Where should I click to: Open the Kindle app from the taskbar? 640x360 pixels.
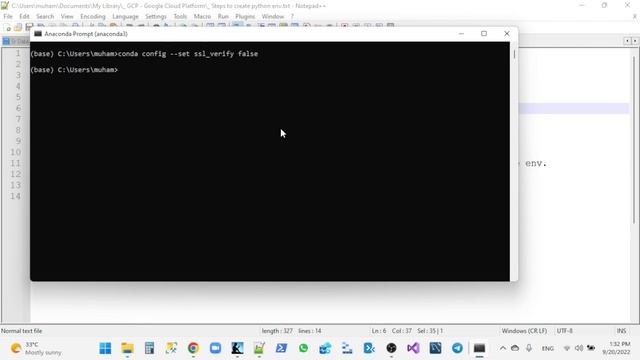(238, 348)
